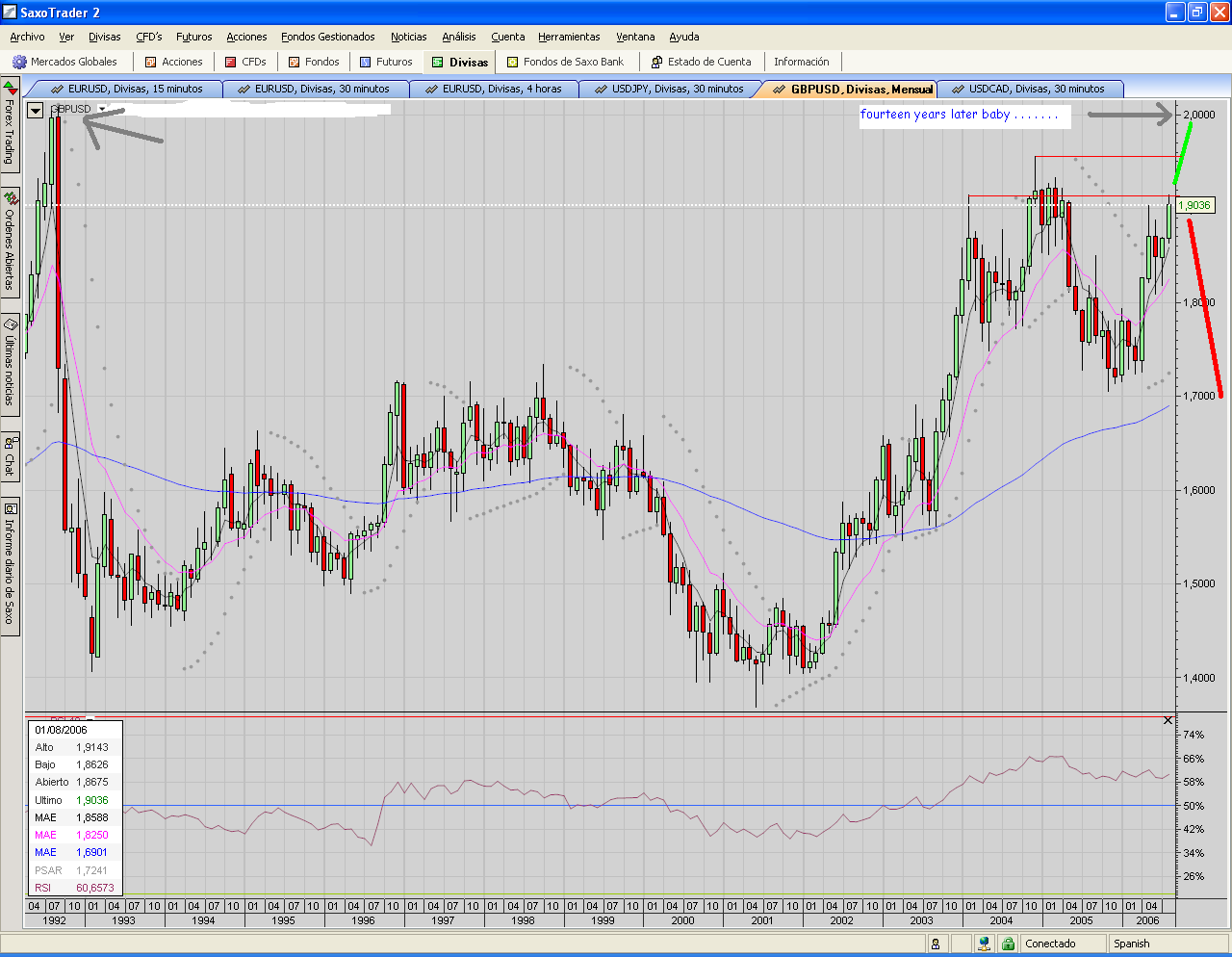
Task: Open the chart menu black arrow dropdown
Action: tap(36, 110)
